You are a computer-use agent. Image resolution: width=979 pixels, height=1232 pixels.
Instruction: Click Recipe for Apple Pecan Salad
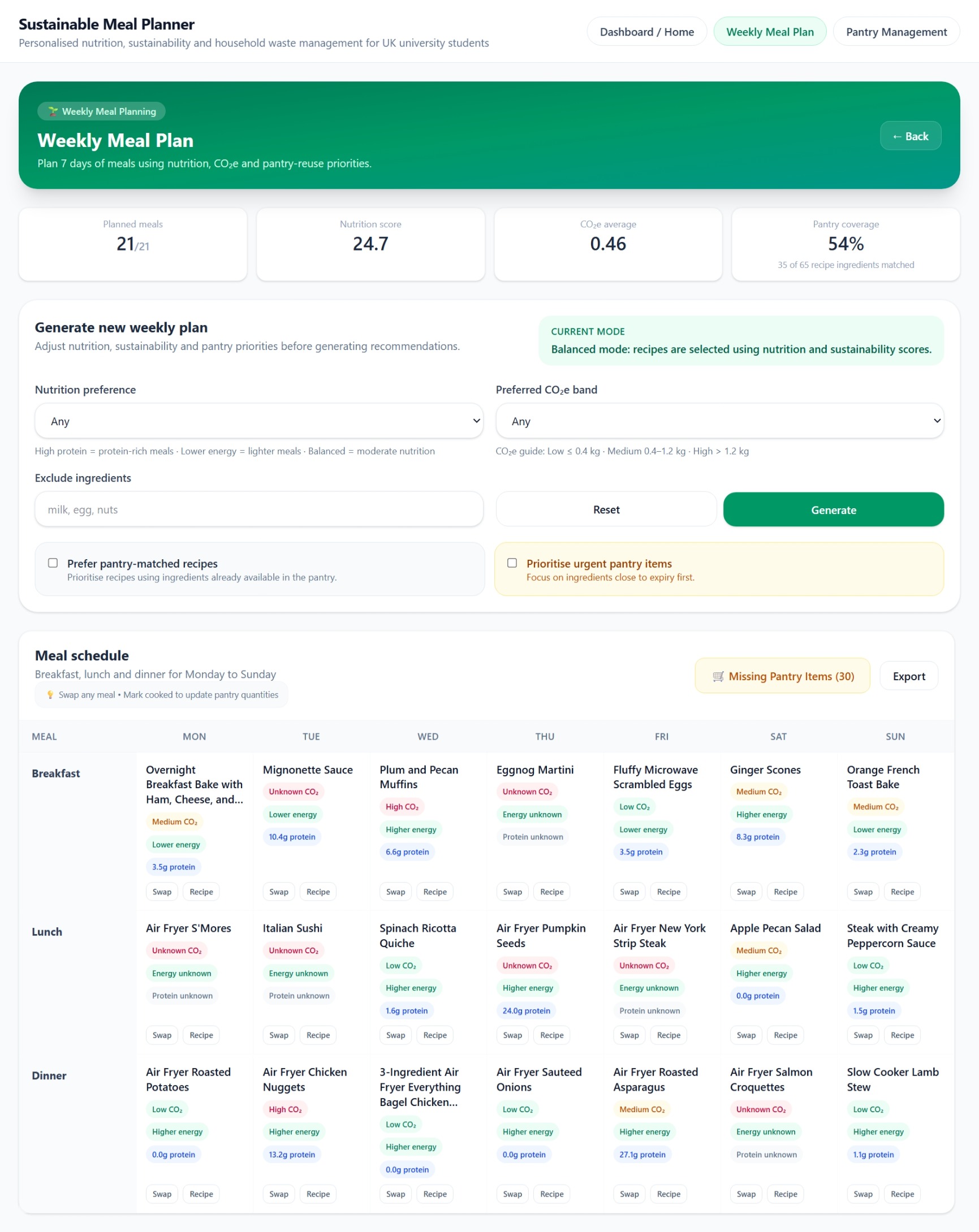point(785,1035)
